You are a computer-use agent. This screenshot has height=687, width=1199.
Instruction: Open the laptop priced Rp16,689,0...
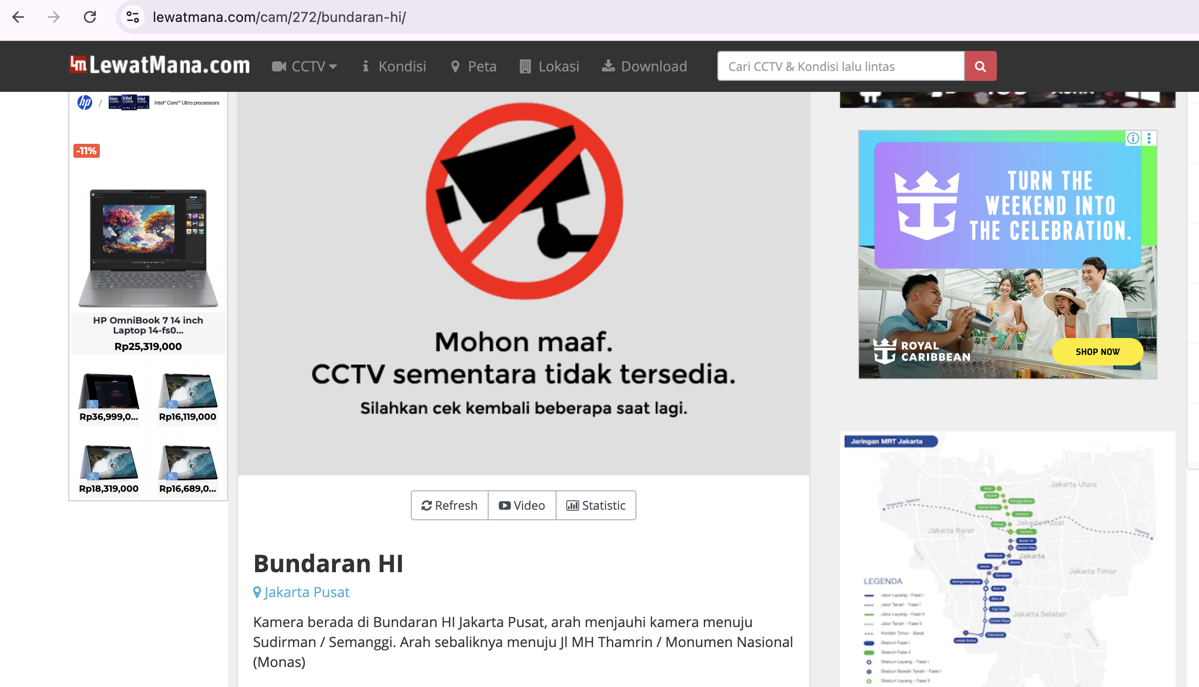187,469
